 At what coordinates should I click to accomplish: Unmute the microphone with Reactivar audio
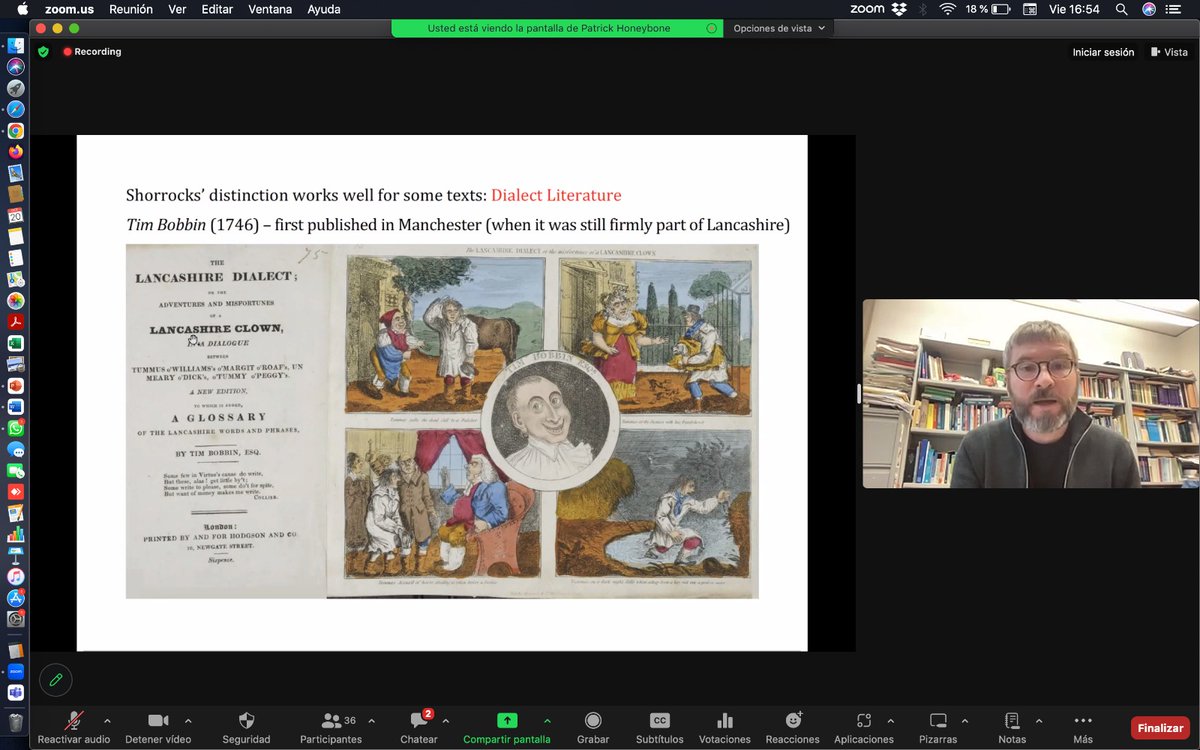[x=74, y=728]
